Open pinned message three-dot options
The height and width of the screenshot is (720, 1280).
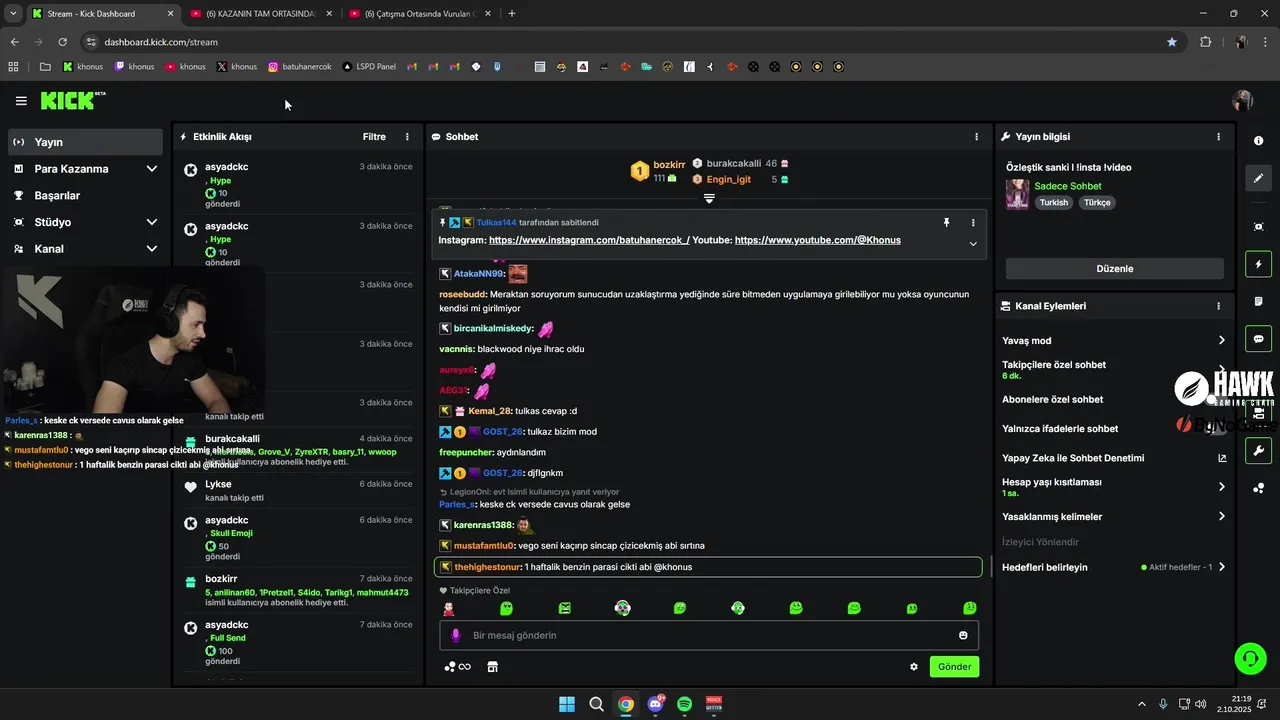click(973, 222)
